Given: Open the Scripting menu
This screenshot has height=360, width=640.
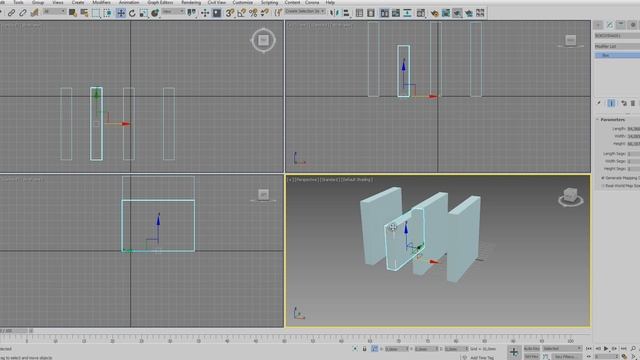Looking at the screenshot, I should [269, 2].
